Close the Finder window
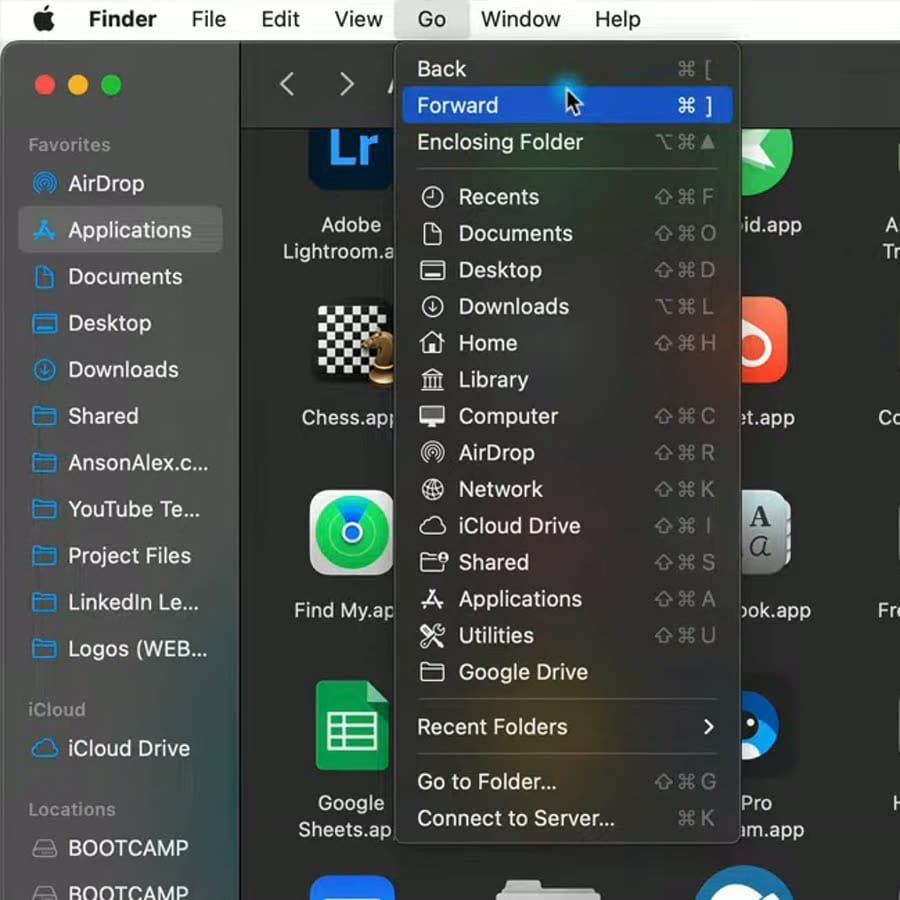Viewport: 900px width, 900px height. click(45, 85)
